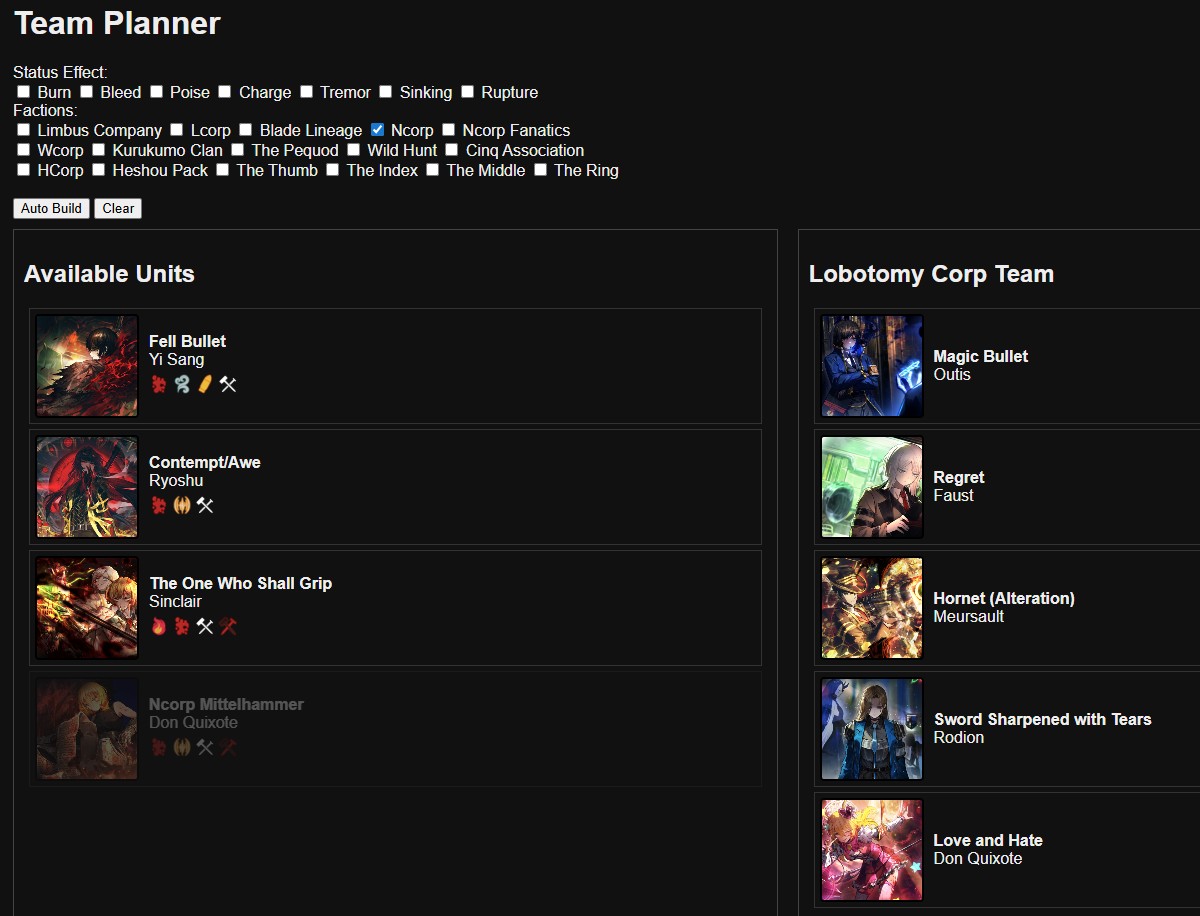Check the Charge status effect box

tap(226, 91)
